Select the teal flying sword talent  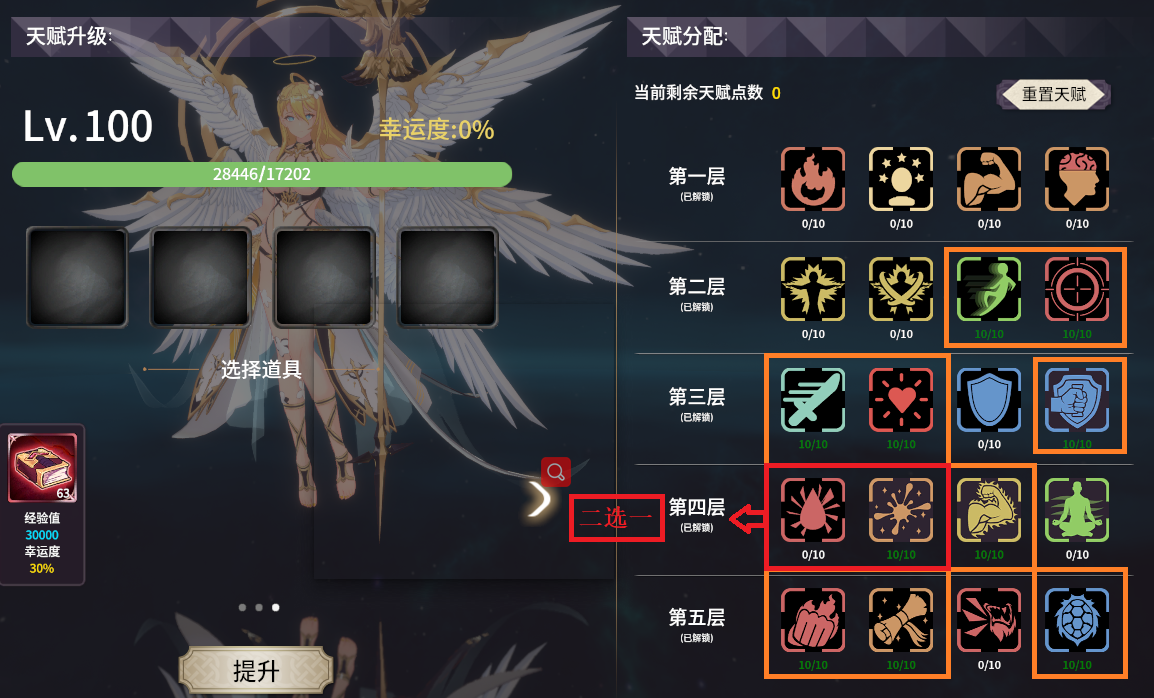pos(813,399)
